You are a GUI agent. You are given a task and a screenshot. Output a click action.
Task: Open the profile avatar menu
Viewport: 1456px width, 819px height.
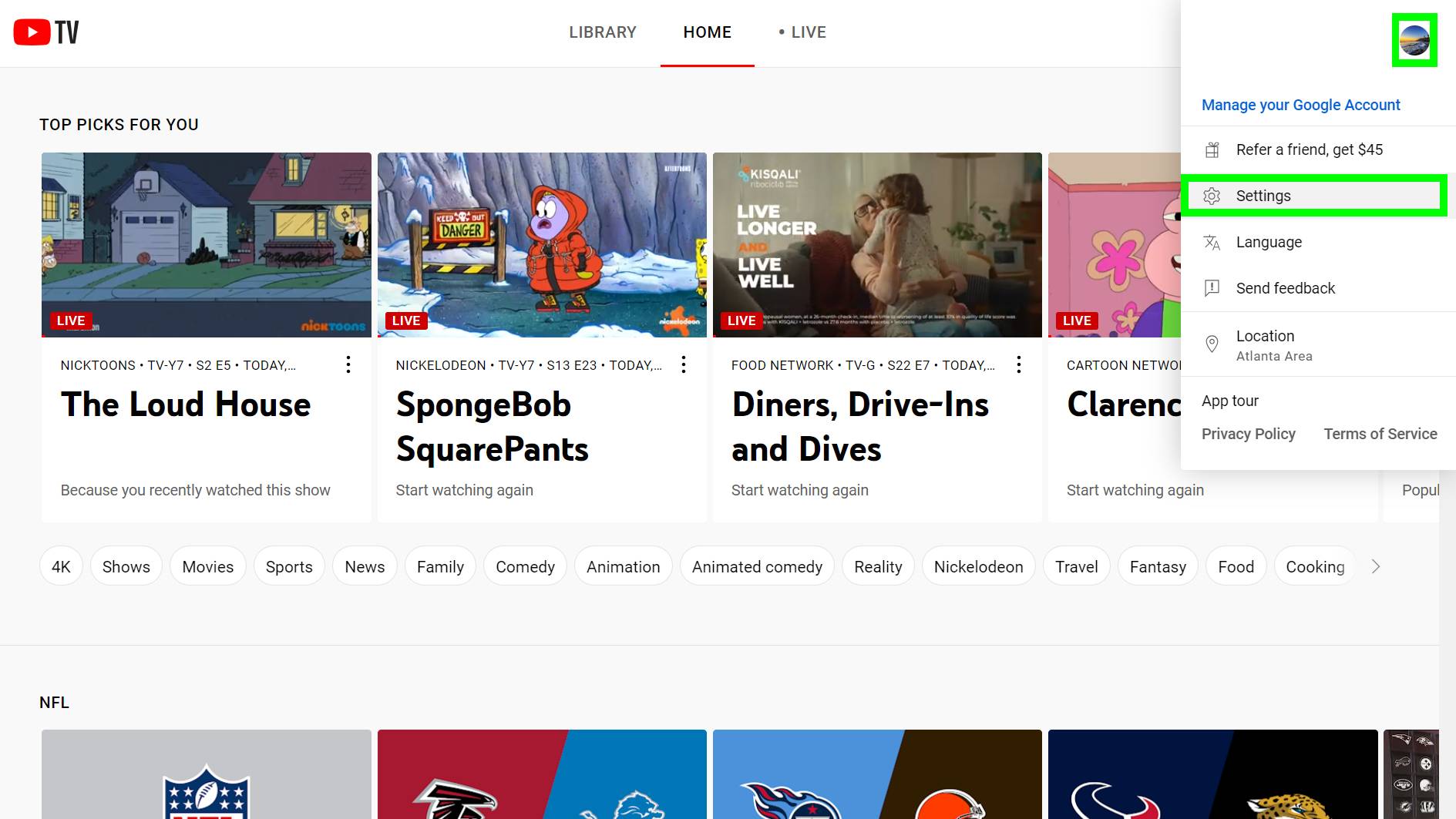[x=1414, y=40]
